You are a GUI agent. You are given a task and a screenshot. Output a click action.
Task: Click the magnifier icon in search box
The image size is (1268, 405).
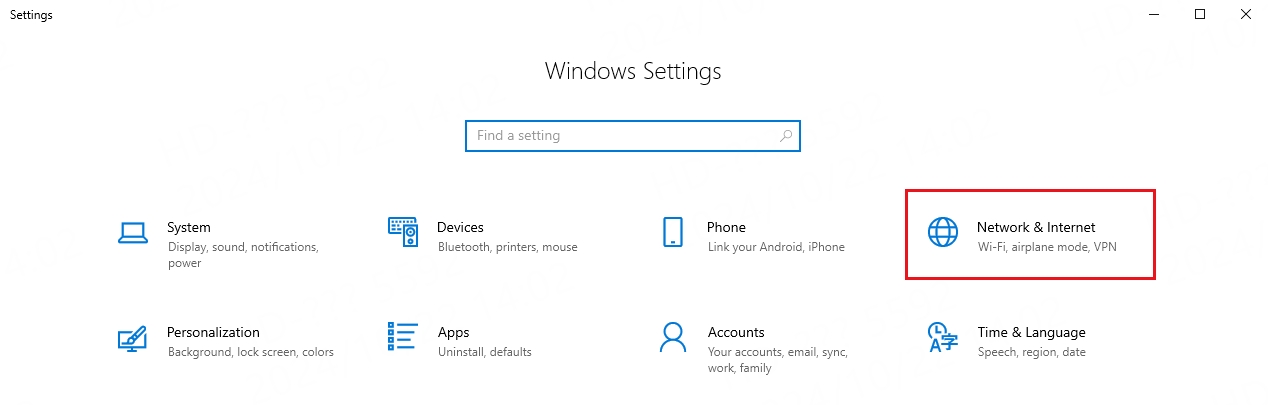click(x=786, y=136)
